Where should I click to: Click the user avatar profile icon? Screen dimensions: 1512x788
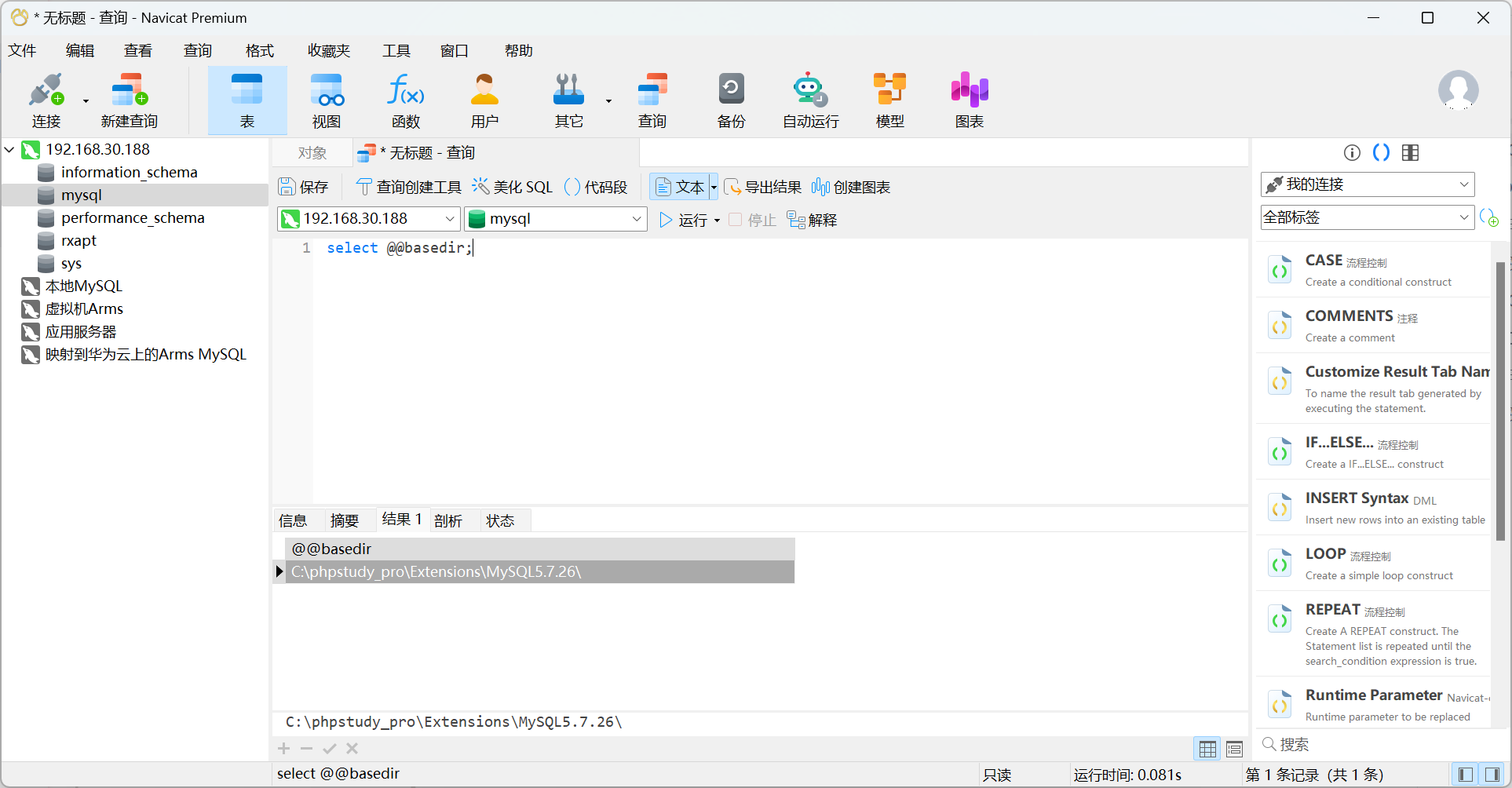click(x=1459, y=90)
